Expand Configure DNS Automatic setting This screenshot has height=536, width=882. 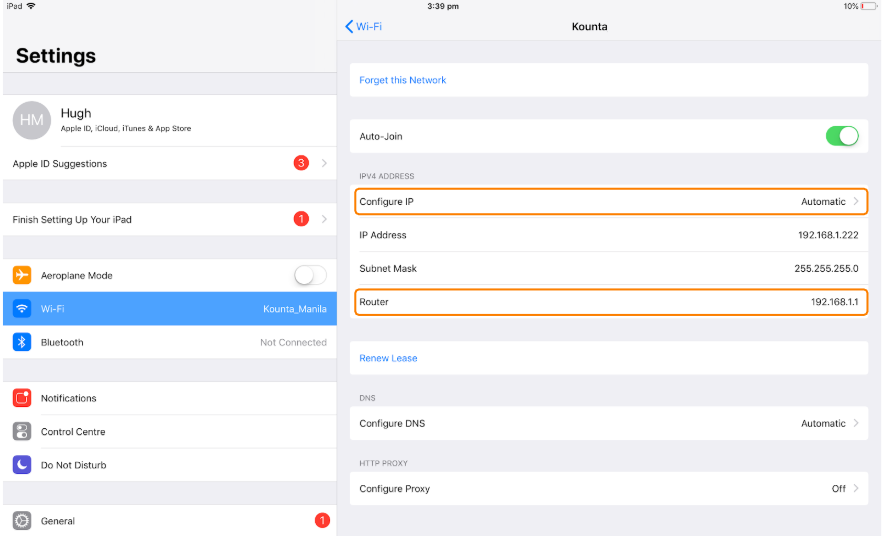click(x=609, y=424)
